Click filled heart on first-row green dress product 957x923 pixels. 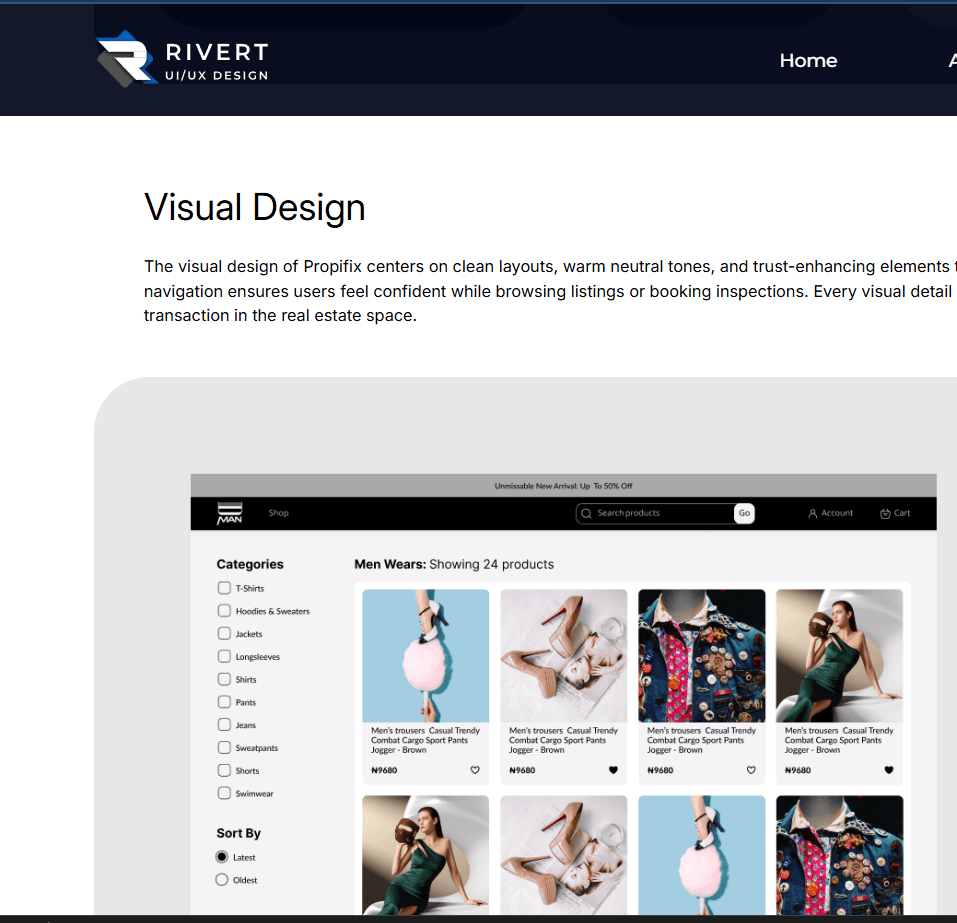(x=889, y=770)
